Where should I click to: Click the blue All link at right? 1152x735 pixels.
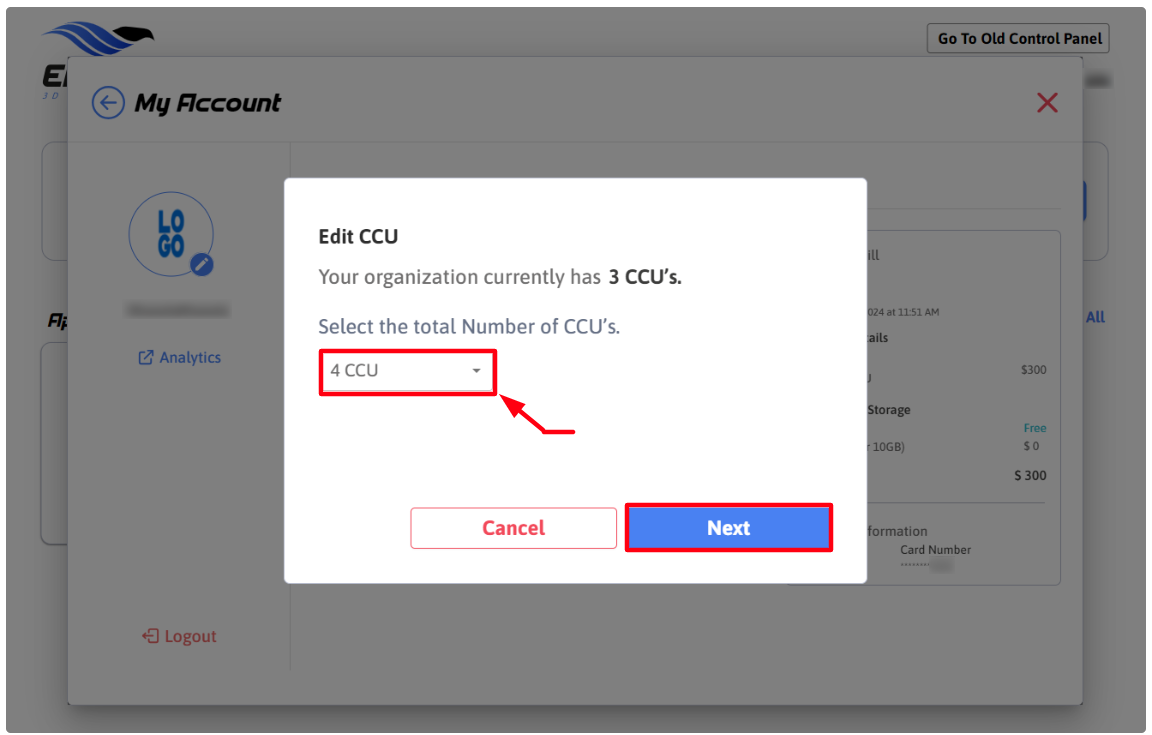1095,317
